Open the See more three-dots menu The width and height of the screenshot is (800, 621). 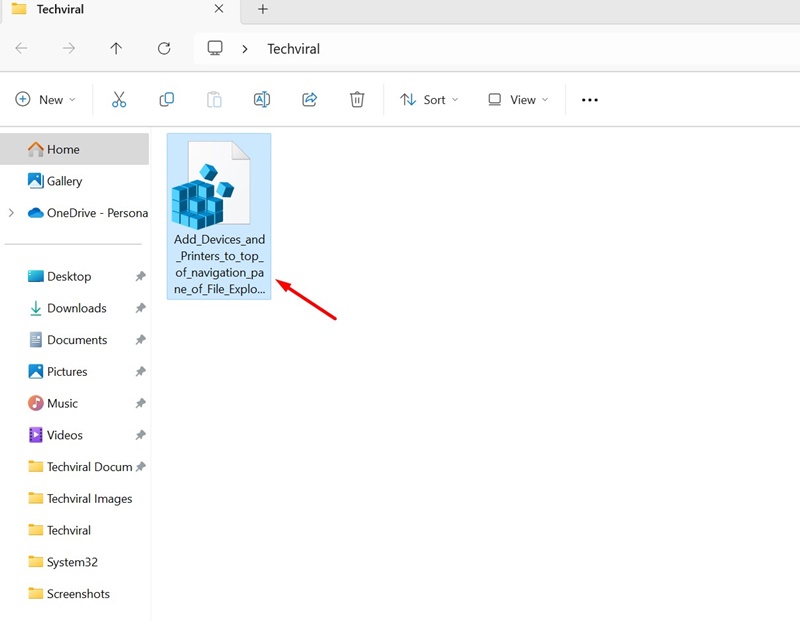tap(590, 100)
